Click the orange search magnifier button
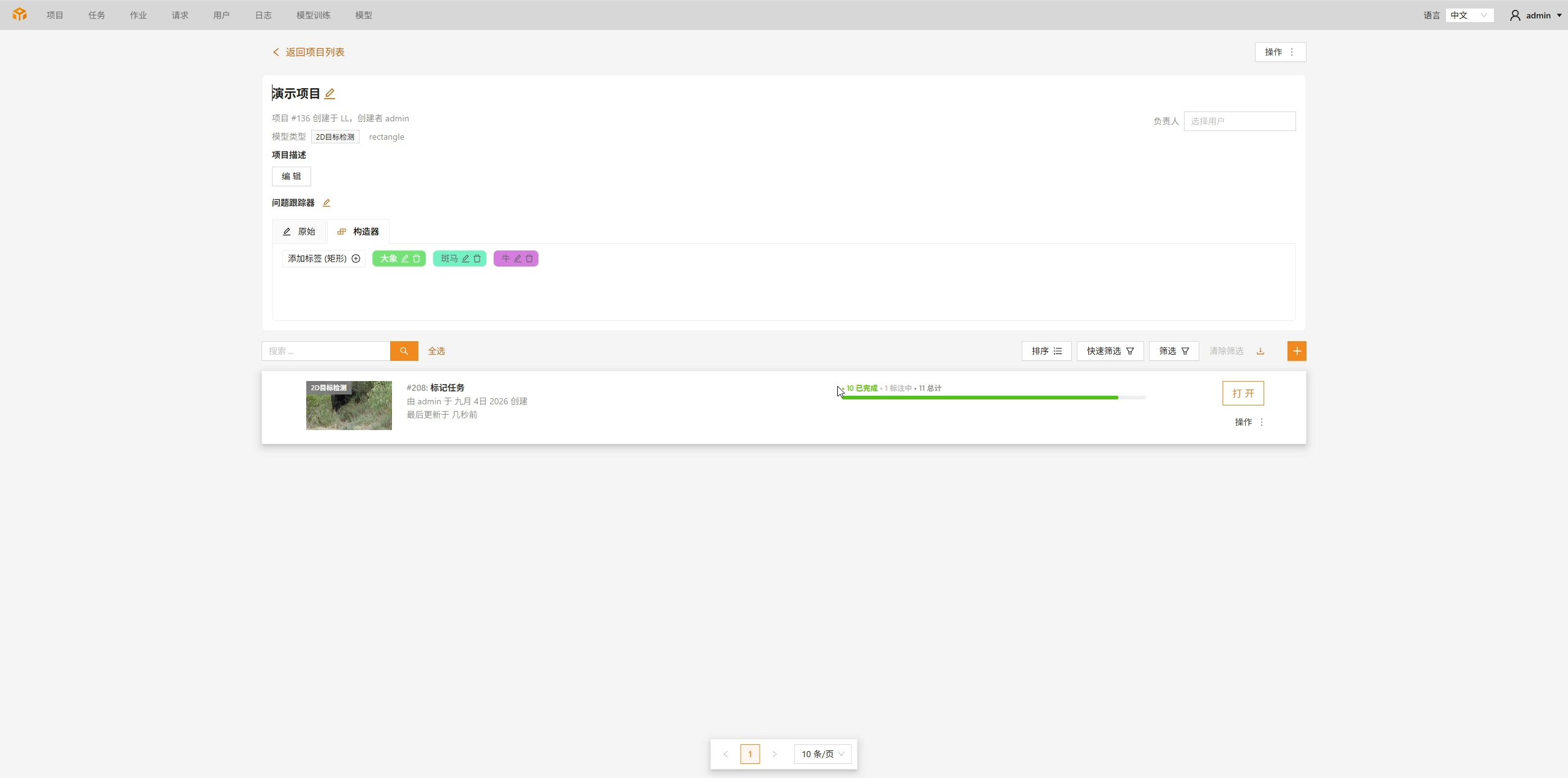This screenshot has height=778, width=1568. click(404, 351)
